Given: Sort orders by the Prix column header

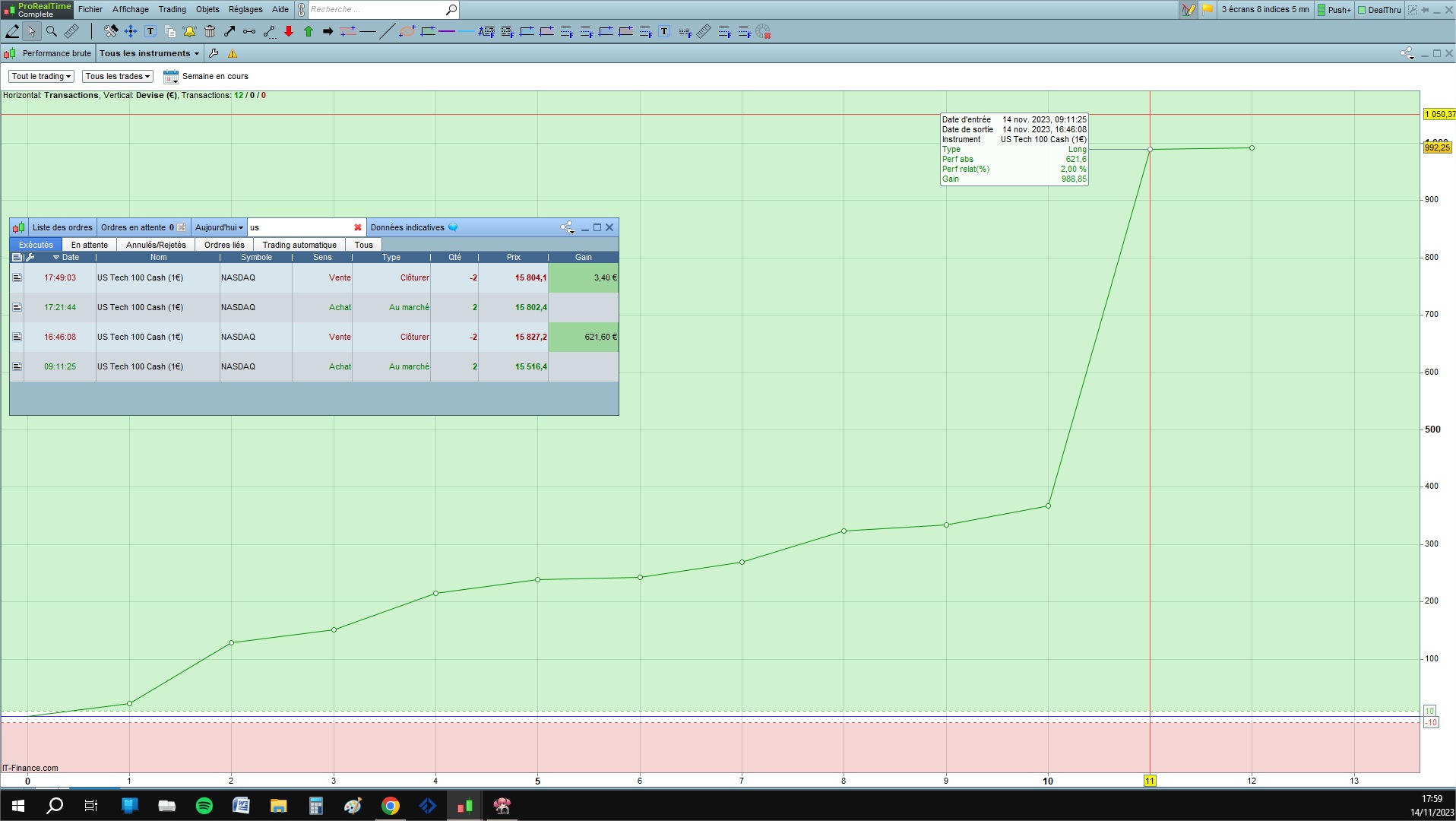Looking at the screenshot, I should (514, 257).
